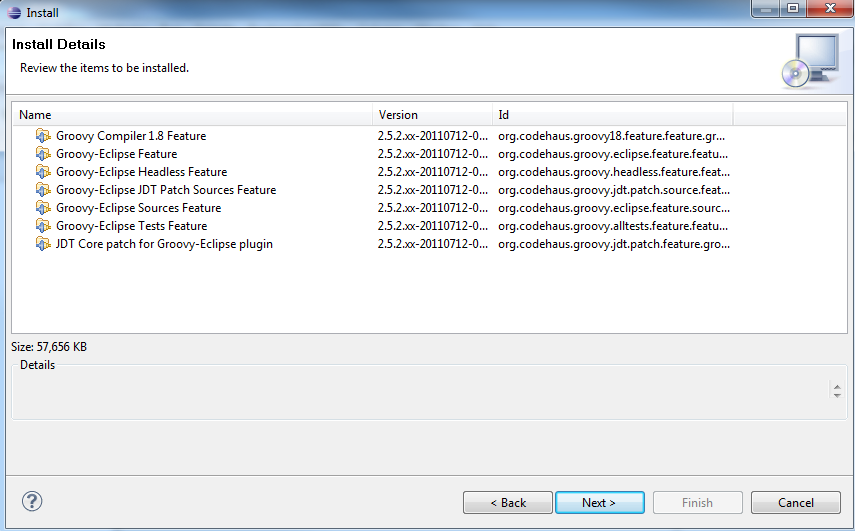Click id org.codehaus.groovy.eclipse.feature.featu...
This screenshot has height=531, width=855.
[612, 154]
